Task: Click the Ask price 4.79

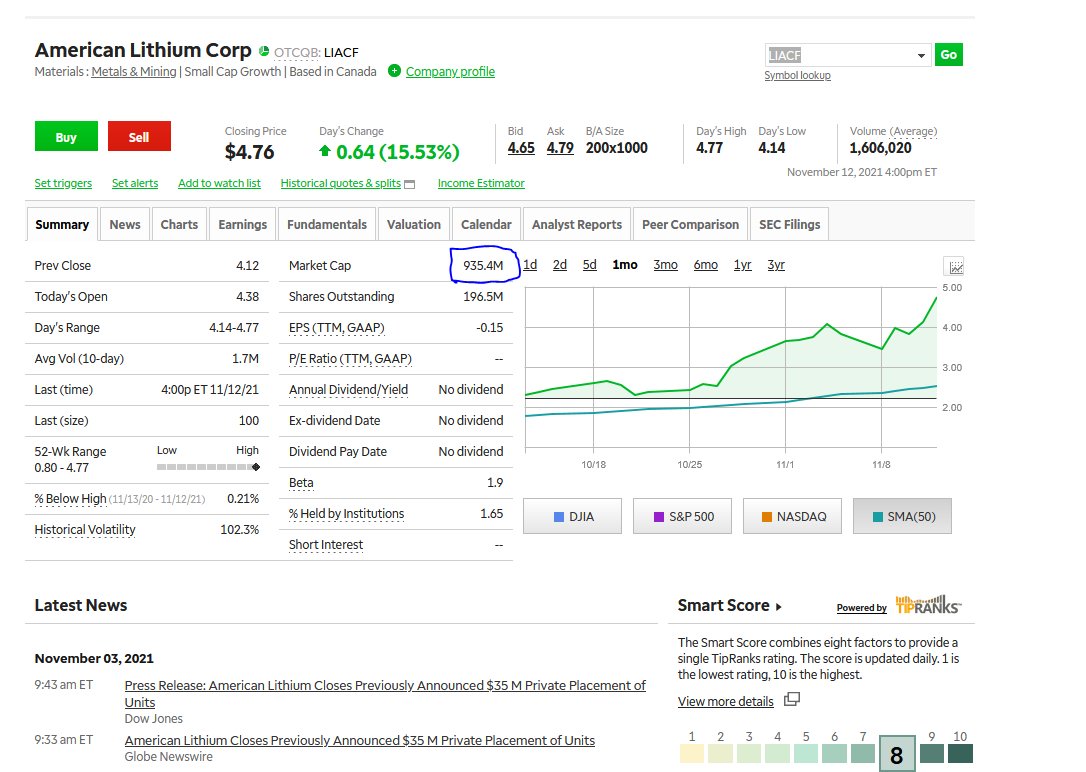Action: point(560,147)
